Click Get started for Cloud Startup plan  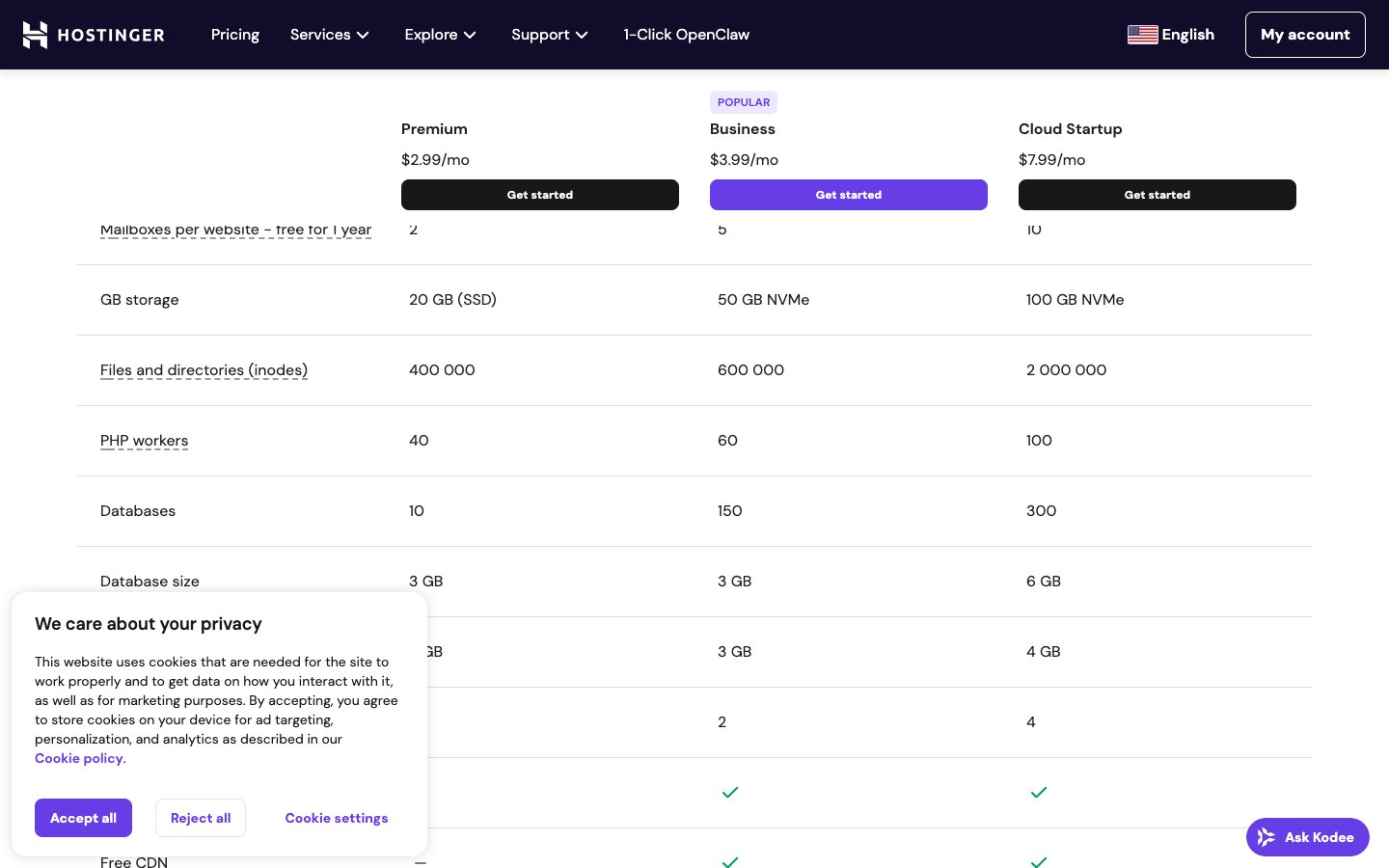coord(1157,195)
